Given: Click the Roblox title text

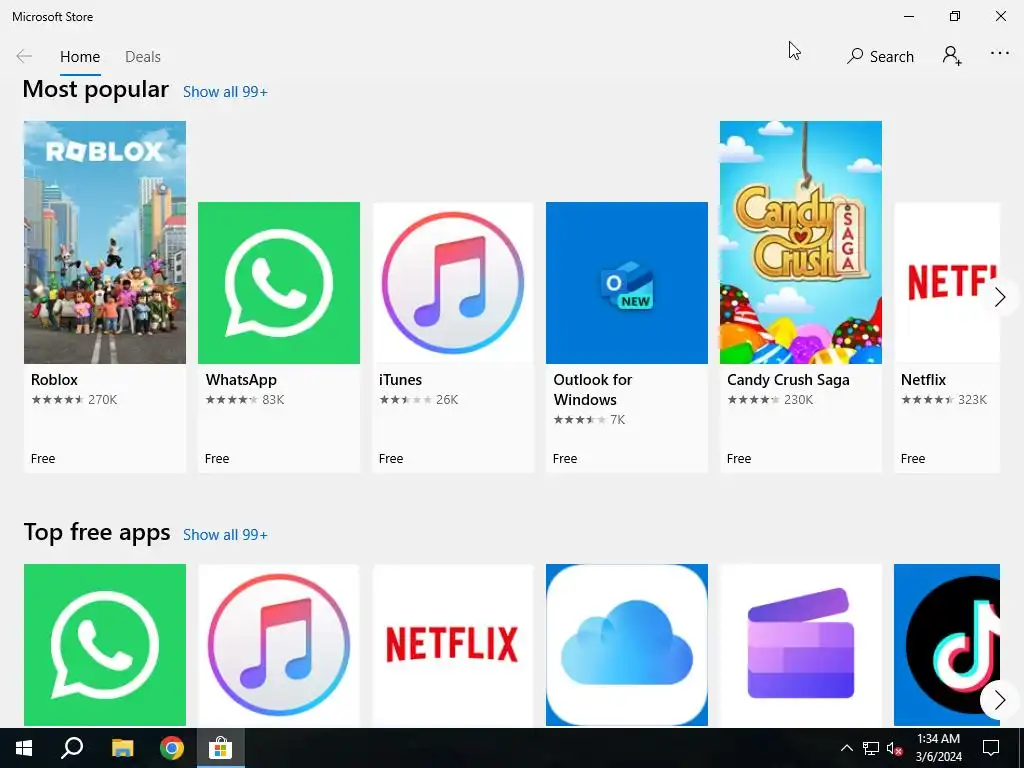Looking at the screenshot, I should 54,380.
